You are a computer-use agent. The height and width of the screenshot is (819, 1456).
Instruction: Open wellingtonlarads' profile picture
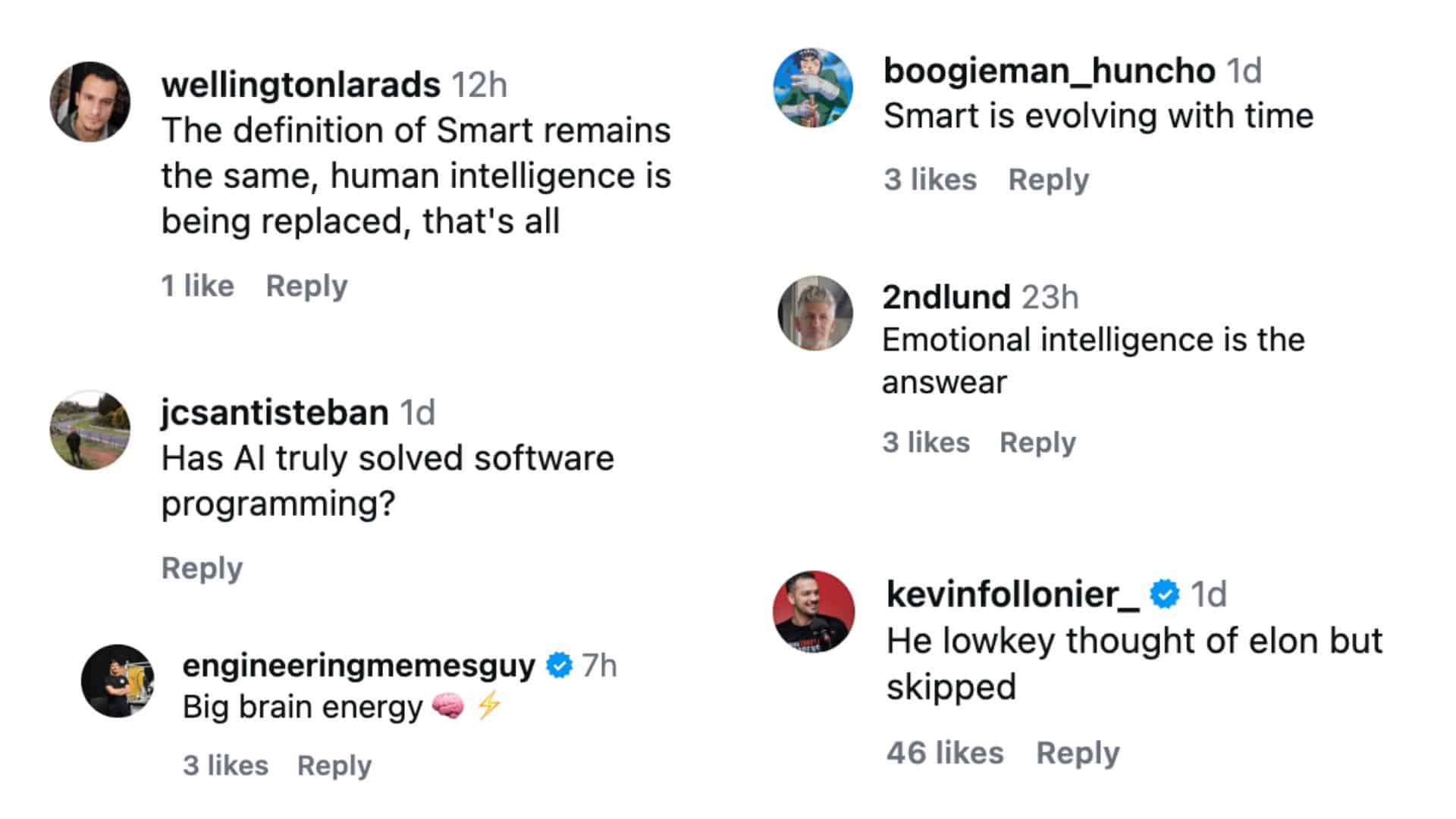(90, 102)
